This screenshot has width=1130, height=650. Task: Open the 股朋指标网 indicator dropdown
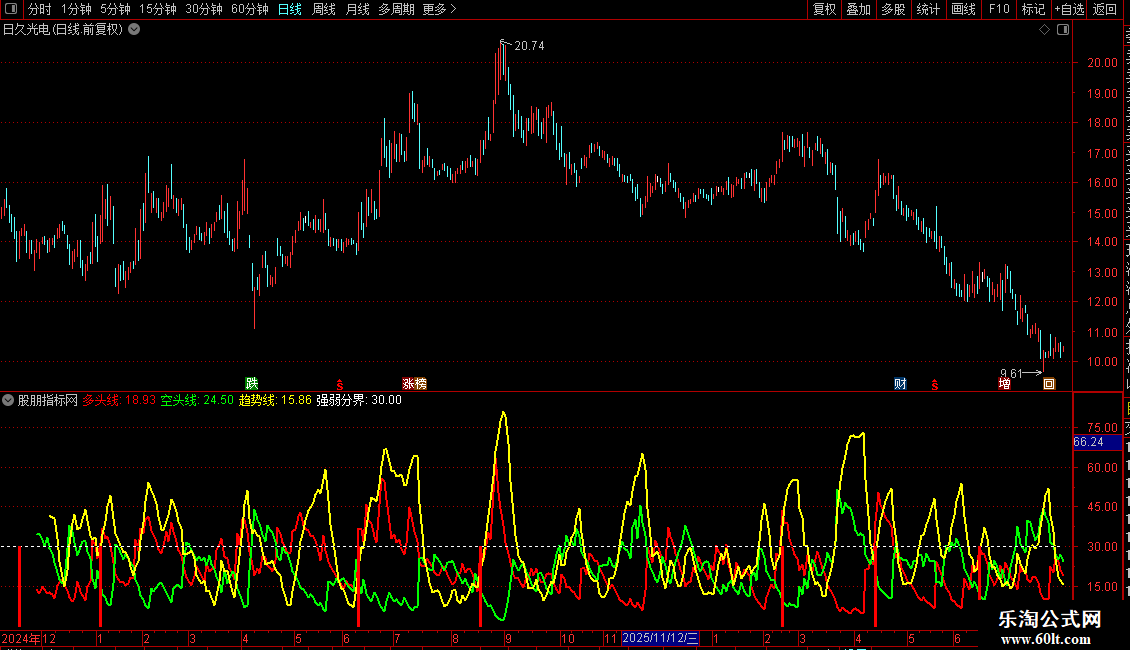click(8, 400)
